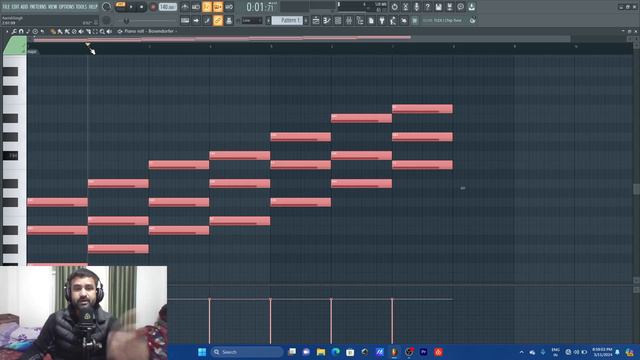Screen dimensions: 640x360
Task: Toggle the orange blend recording button
Action: (x=218, y=7)
